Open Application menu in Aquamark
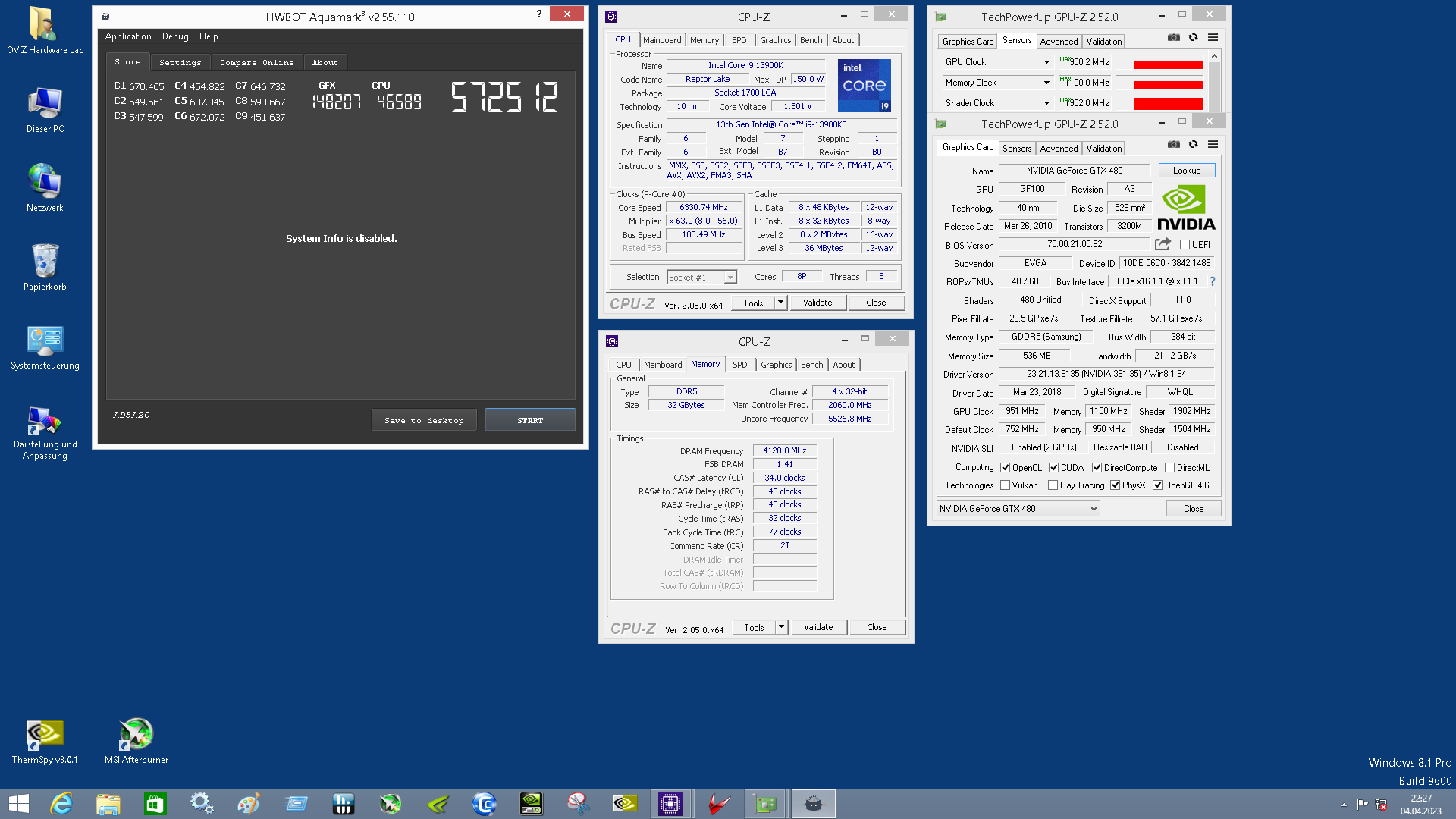Viewport: 1456px width, 819px height. pyautogui.click(x=128, y=36)
